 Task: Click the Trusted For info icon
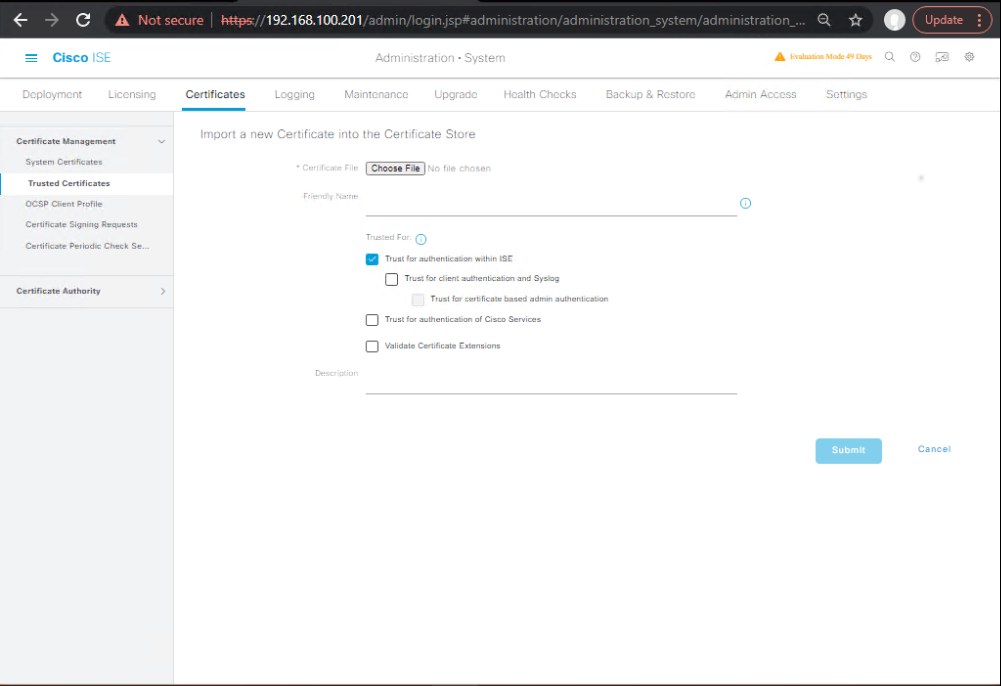pos(421,239)
